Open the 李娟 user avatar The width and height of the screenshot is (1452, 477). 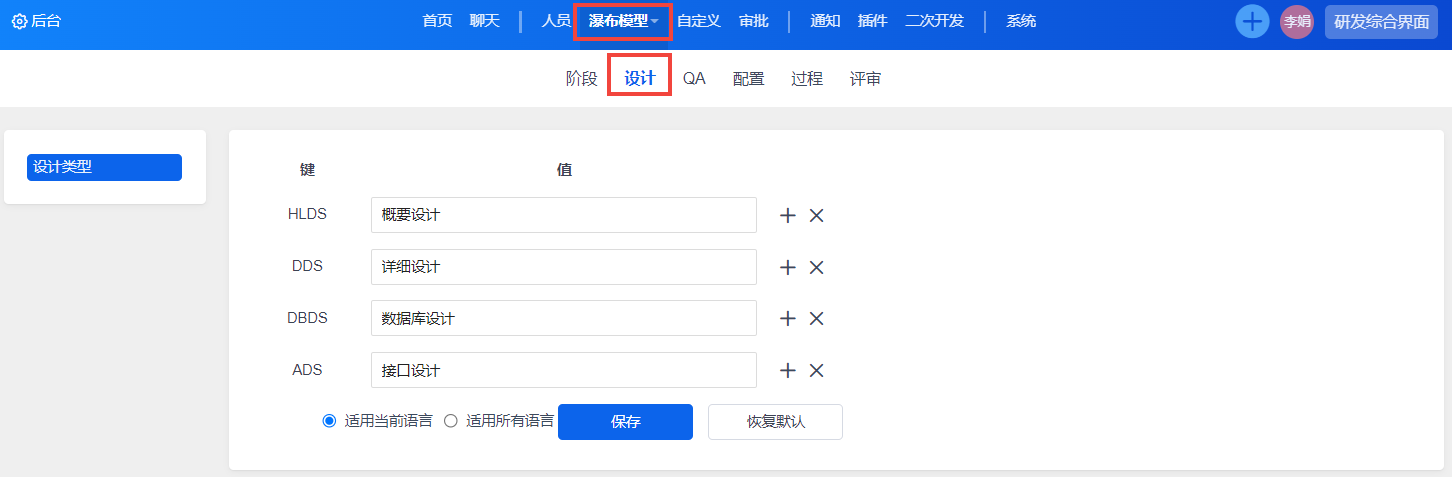pyautogui.click(x=1297, y=21)
